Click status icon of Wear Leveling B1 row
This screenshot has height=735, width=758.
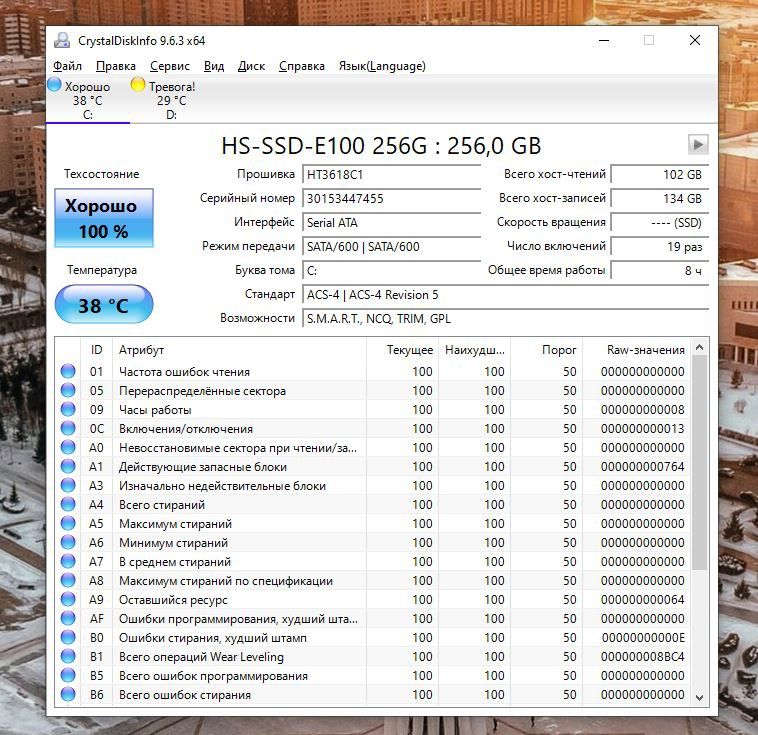[68, 656]
